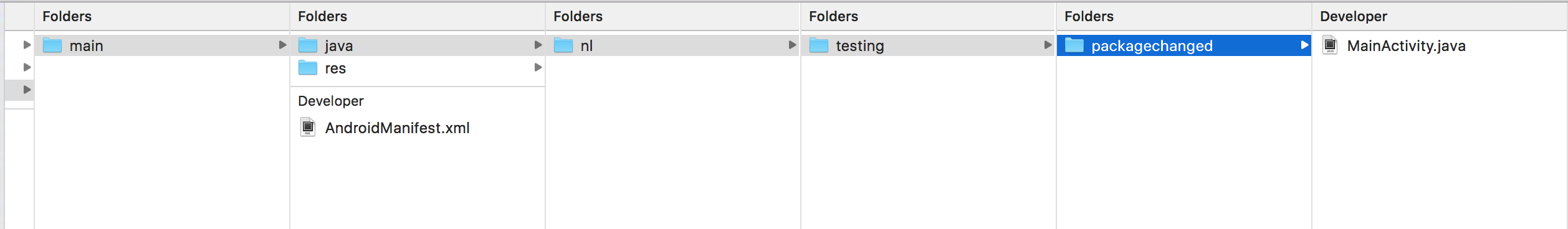
Task: Expand the nl folder arrow
Action: (792, 45)
